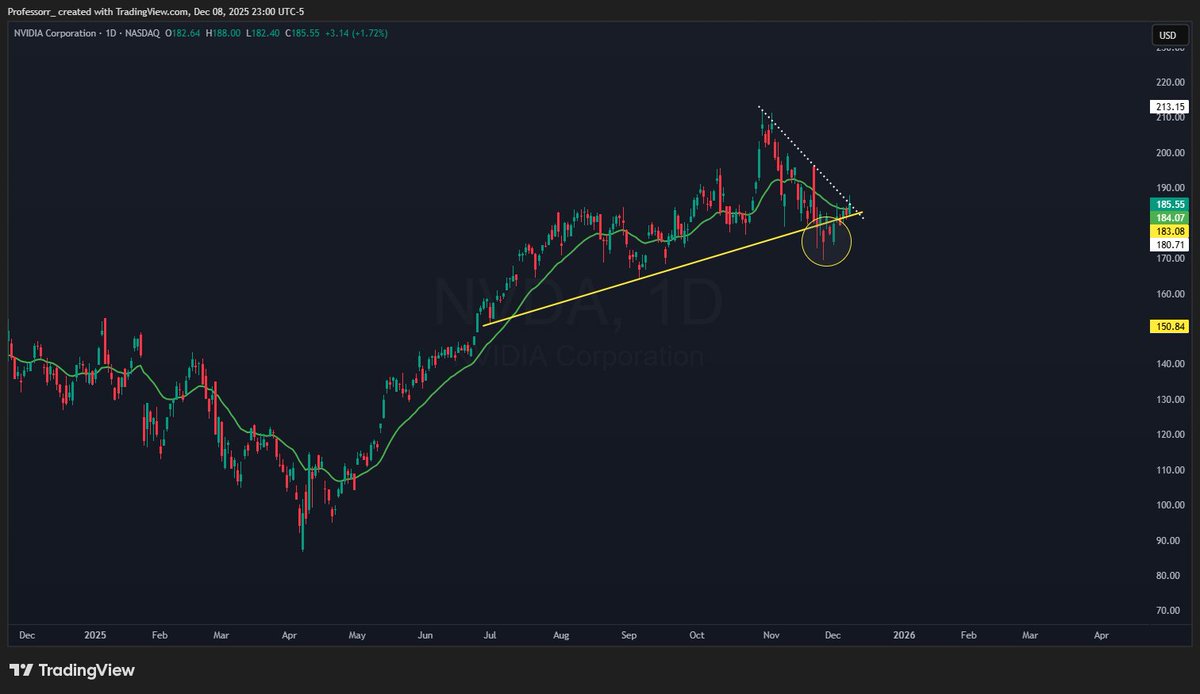
Task: Click the 190.00 price axis tick
Action: point(1169,188)
